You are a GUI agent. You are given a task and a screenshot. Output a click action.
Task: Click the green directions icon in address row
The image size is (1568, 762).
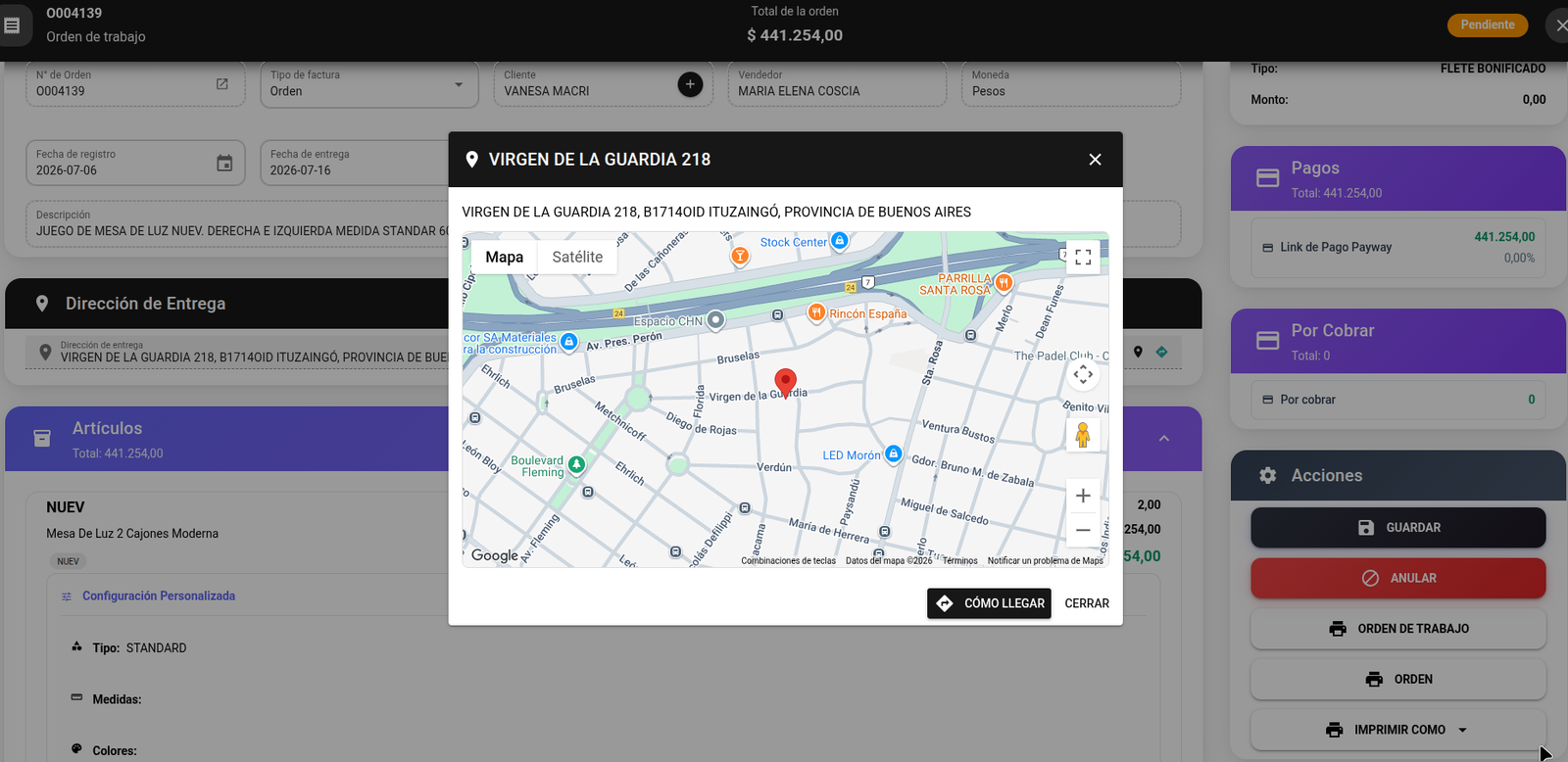[x=1161, y=352]
